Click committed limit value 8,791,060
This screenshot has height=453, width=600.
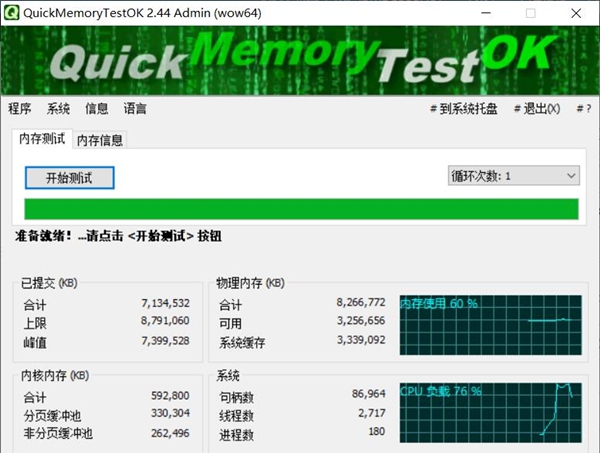point(165,321)
